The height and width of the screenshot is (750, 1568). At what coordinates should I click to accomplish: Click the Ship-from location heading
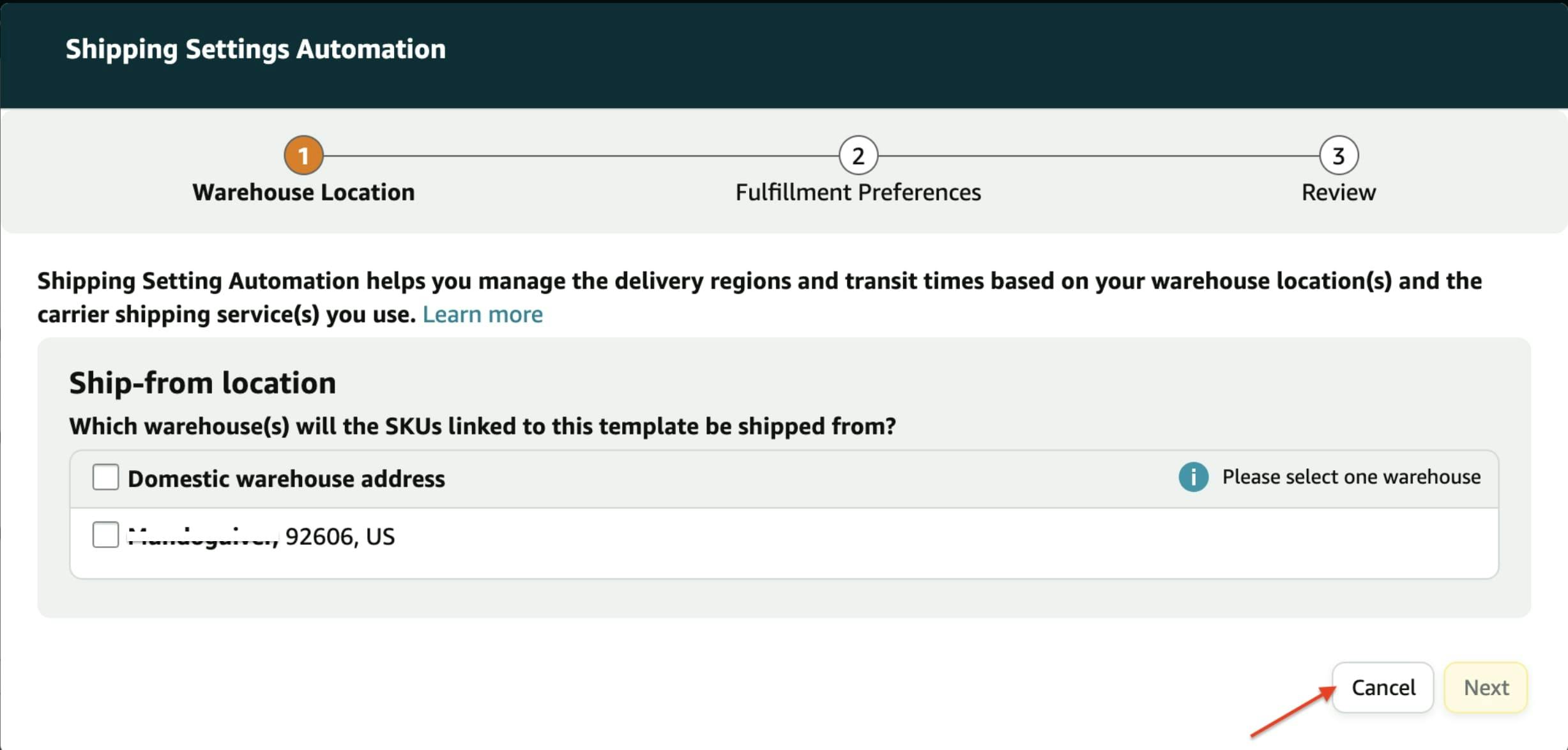(202, 383)
